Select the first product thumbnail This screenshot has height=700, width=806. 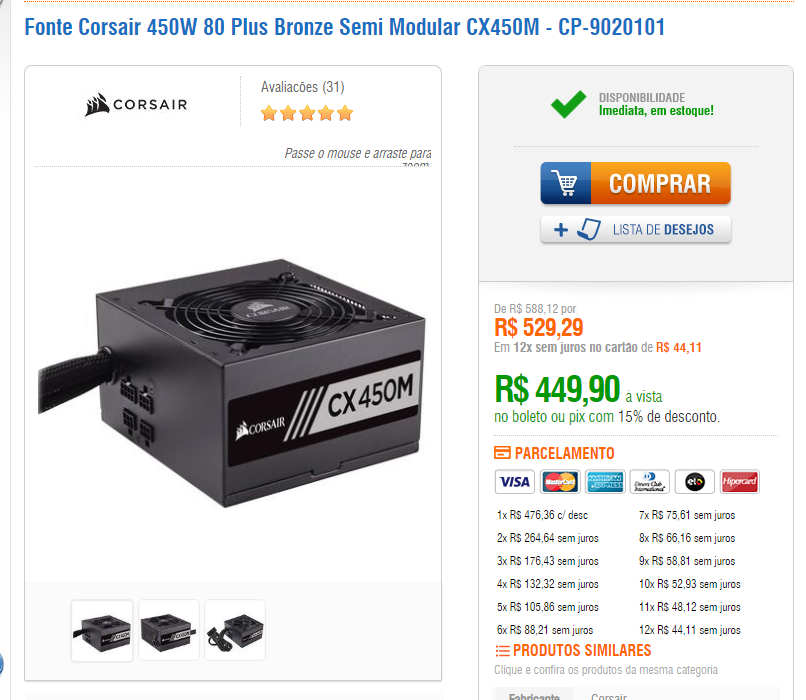(x=102, y=630)
